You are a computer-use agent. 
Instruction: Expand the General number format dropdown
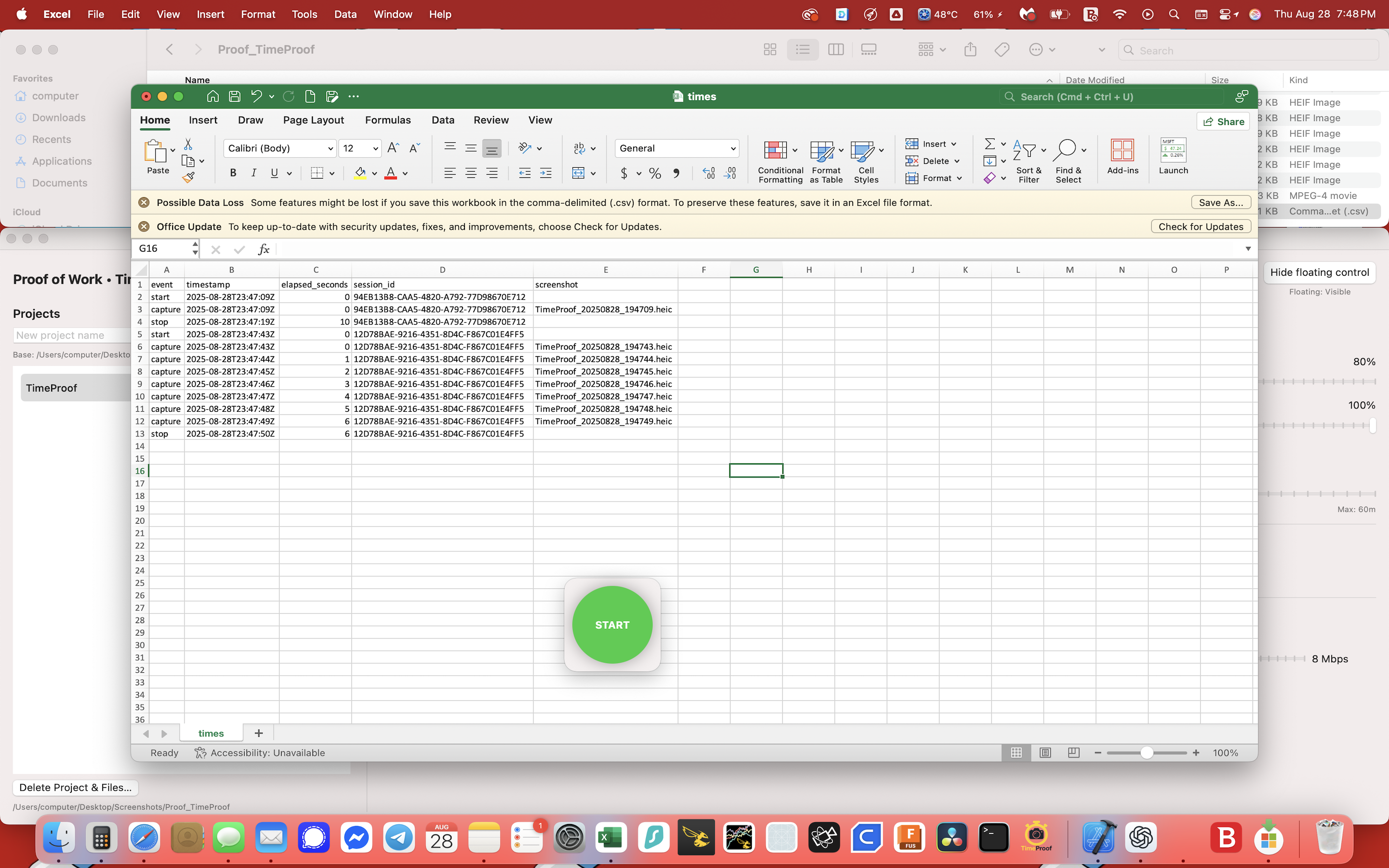pyautogui.click(x=733, y=149)
